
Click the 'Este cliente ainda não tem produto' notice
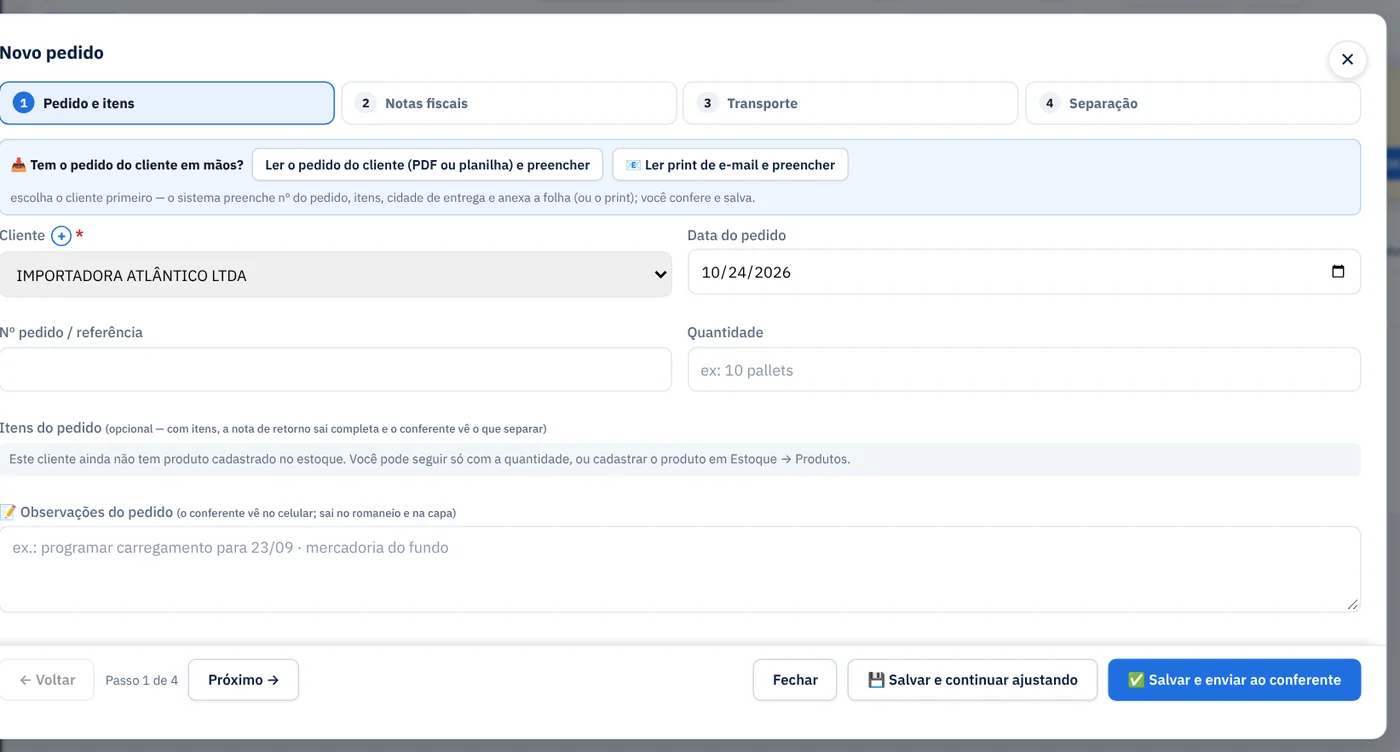680,459
